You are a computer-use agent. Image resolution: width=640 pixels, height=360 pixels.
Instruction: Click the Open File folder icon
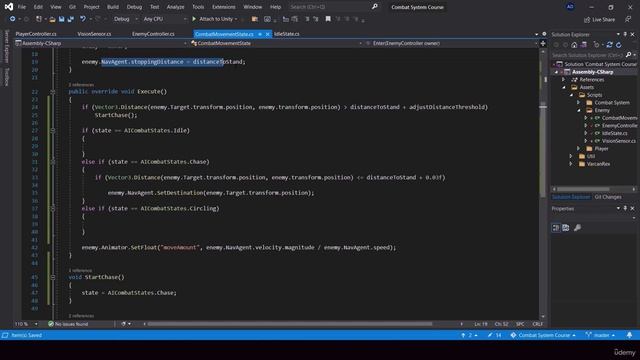coord(52,19)
